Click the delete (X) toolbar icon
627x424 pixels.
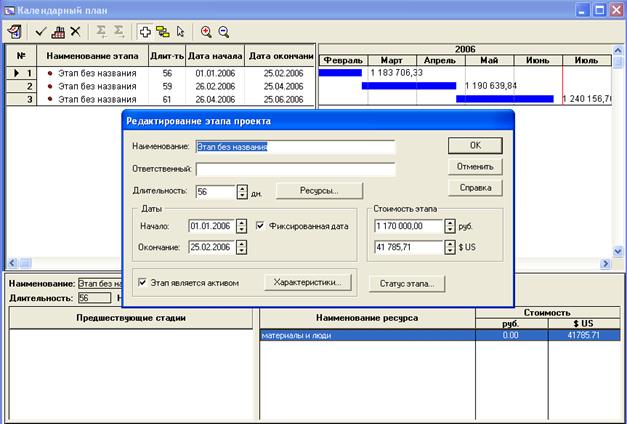[x=75, y=31]
